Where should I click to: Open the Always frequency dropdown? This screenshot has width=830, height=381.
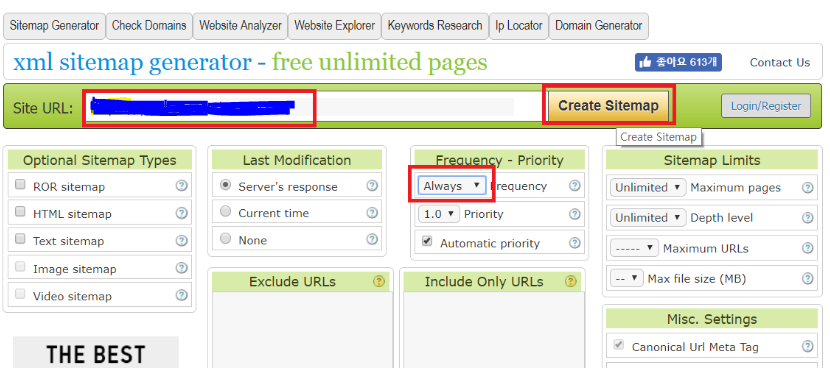coord(452,186)
